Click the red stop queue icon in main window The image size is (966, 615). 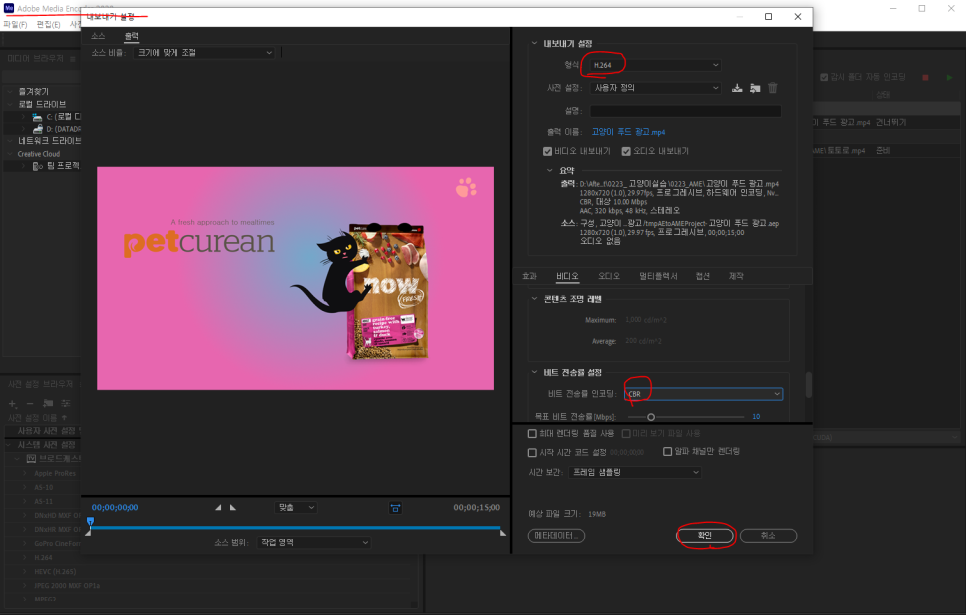tap(925, 78)
